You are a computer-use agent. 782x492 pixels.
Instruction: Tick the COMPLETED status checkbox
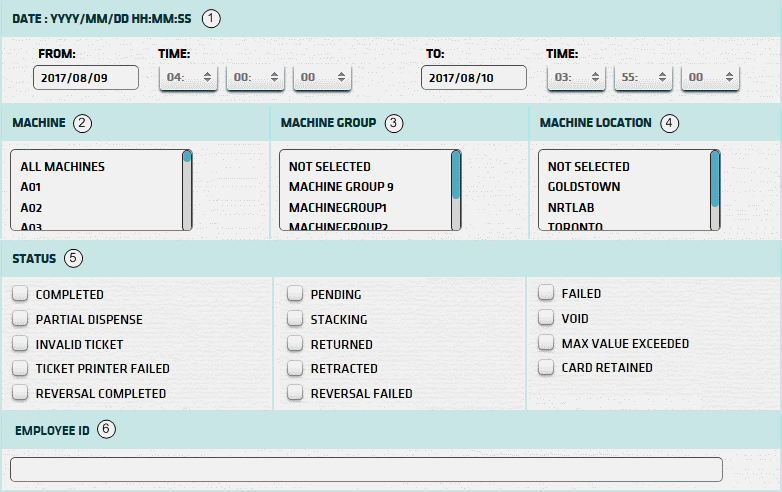[x=20, y=294]
